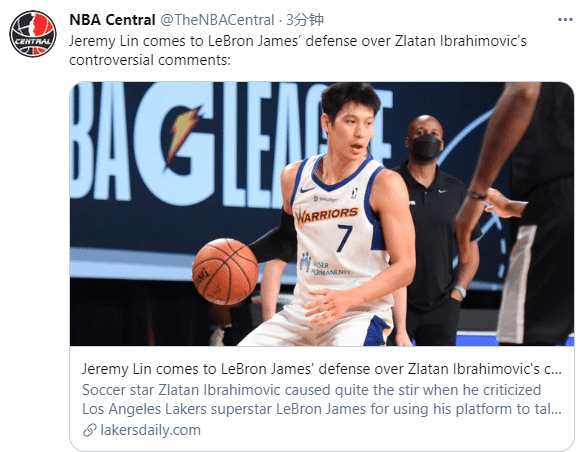Click the Kaiser Permanente logo on the jersey

pos(324,266)
